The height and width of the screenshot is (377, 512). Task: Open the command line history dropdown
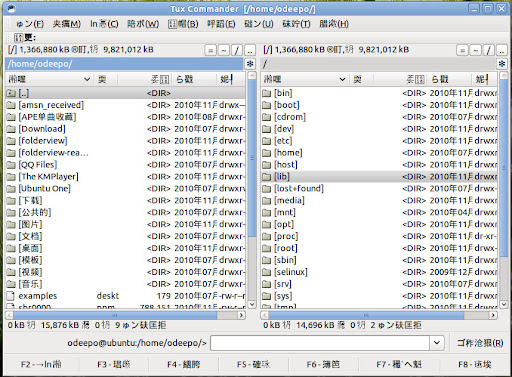pos(437,343)
